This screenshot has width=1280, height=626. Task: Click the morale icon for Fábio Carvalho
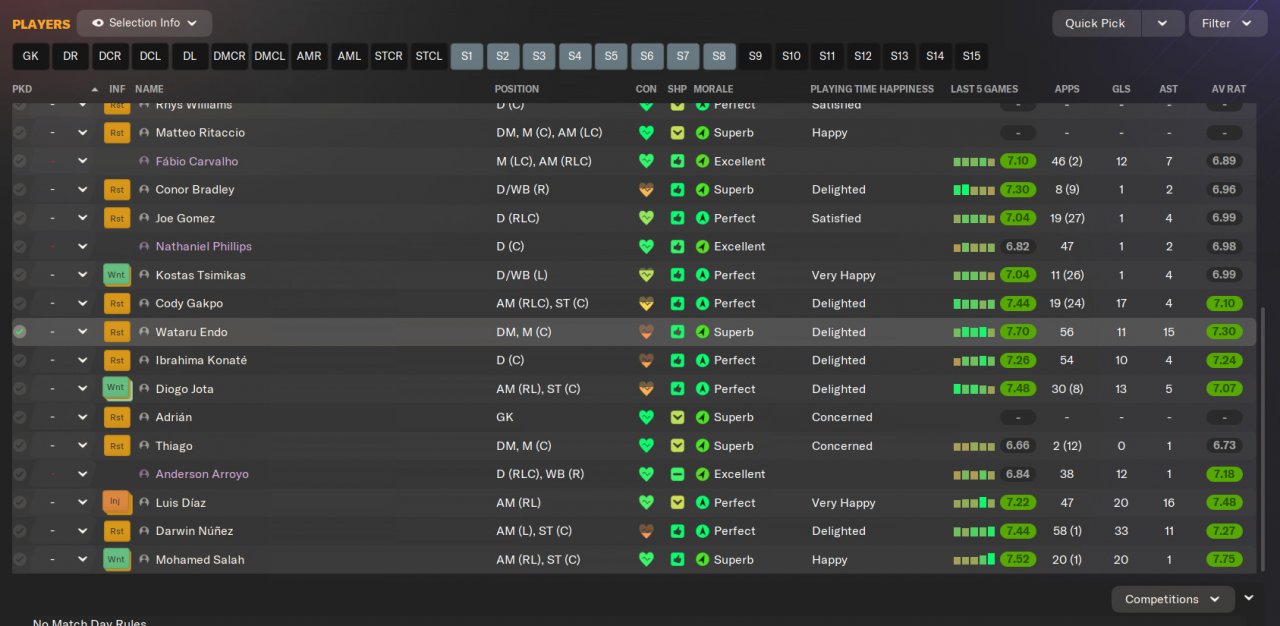[702, 161]
